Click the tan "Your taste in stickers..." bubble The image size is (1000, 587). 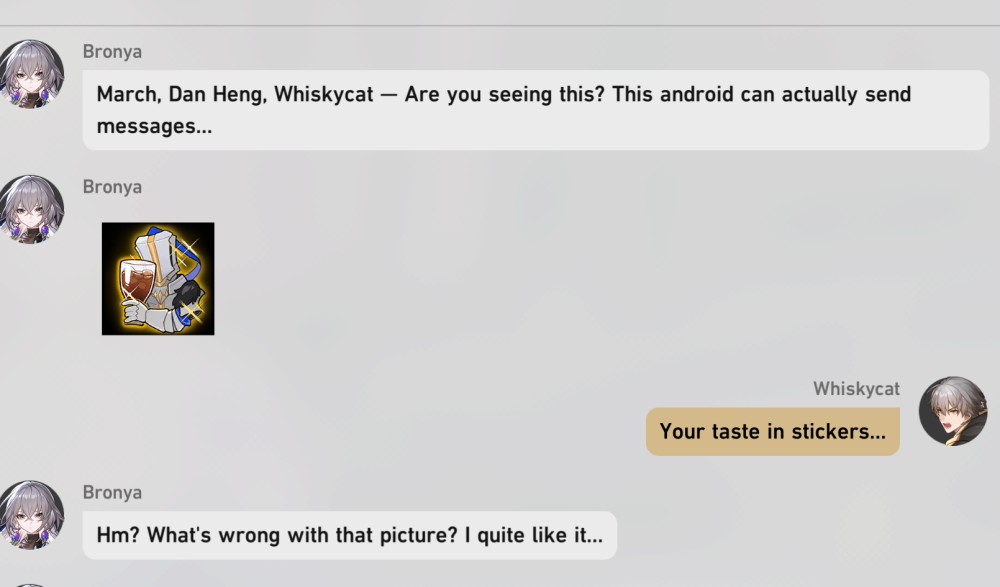tap(772, 432)
